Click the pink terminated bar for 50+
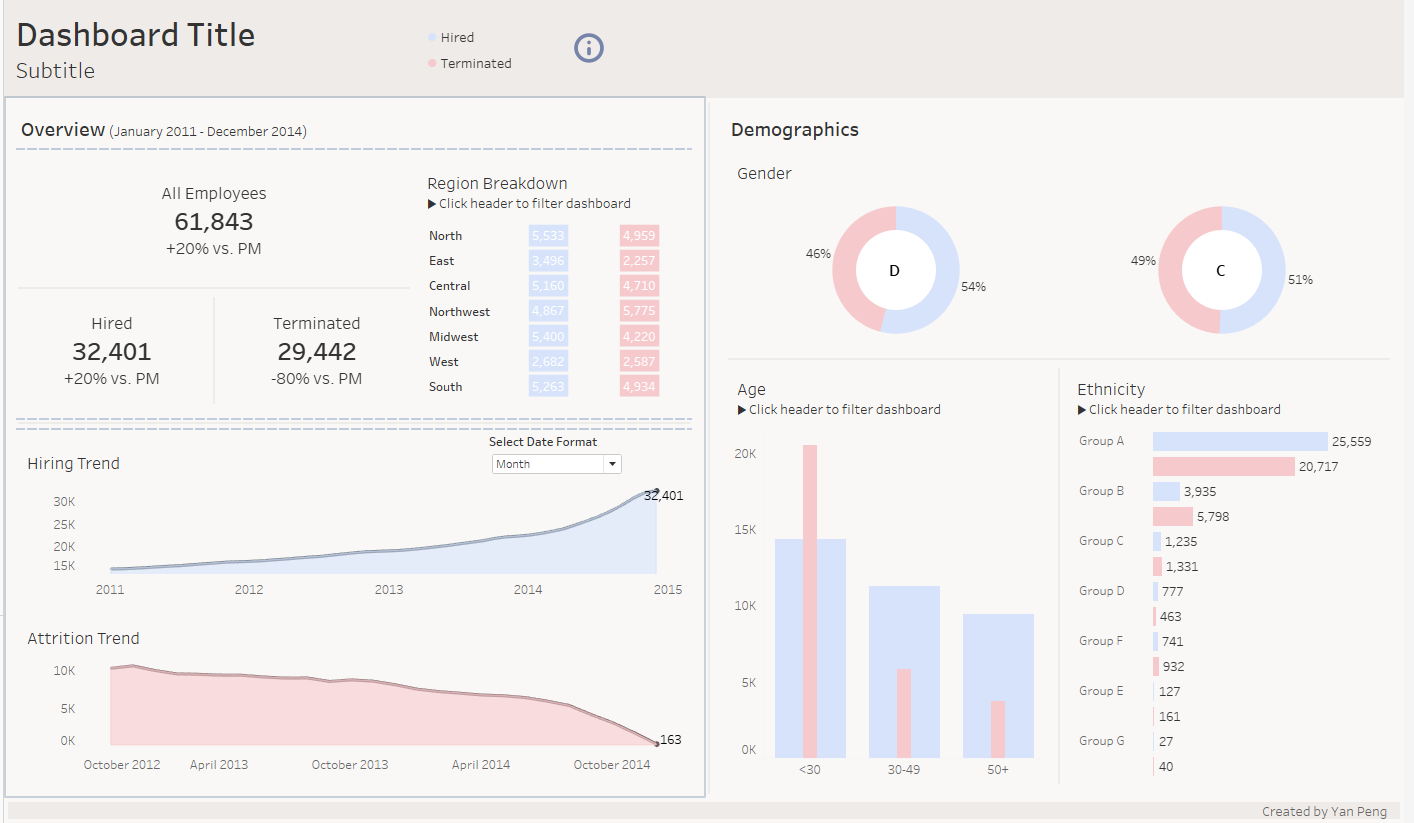The image size is (1414, 823). [998, 729]
